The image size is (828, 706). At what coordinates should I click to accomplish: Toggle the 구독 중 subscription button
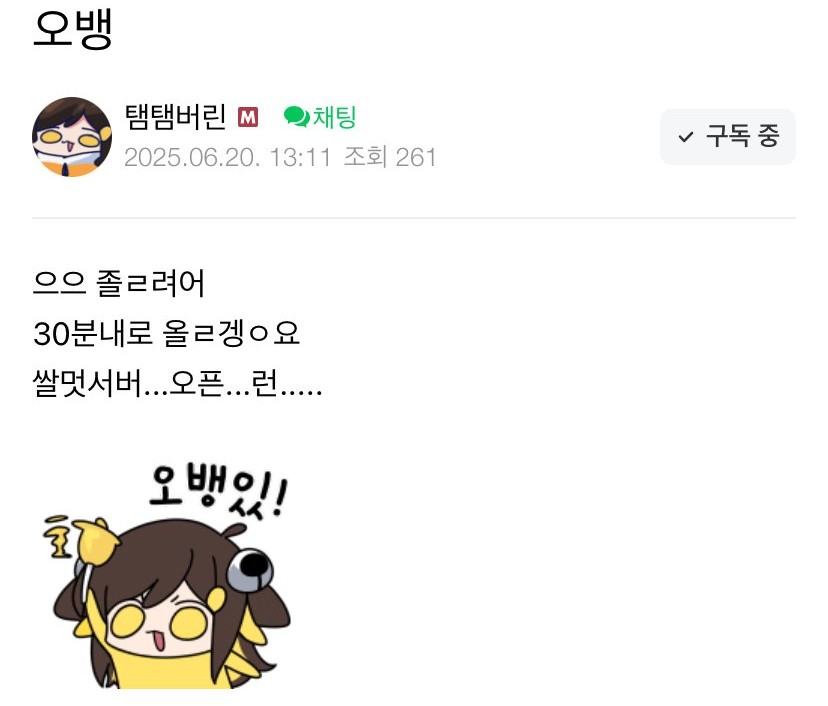click(x=728, y=137)
